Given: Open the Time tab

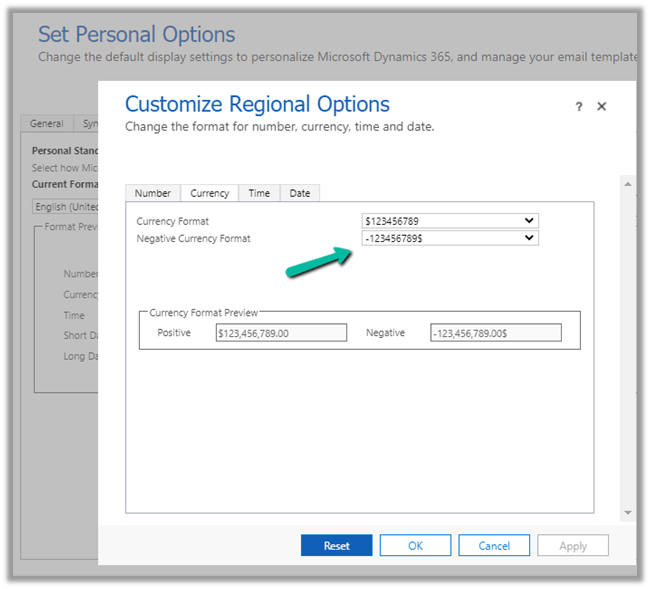Looking at the screenshot, I should (x=259, y=193).
